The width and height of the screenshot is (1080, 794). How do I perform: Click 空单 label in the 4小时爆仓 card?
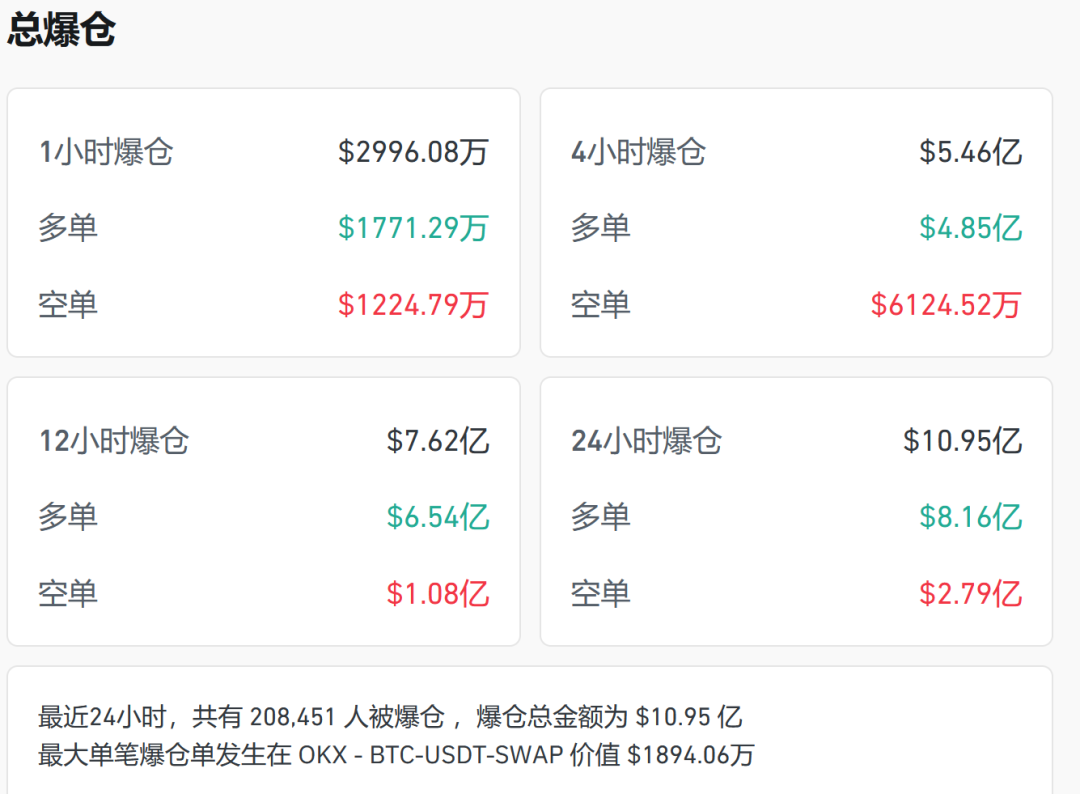click(x=601, y=304)
